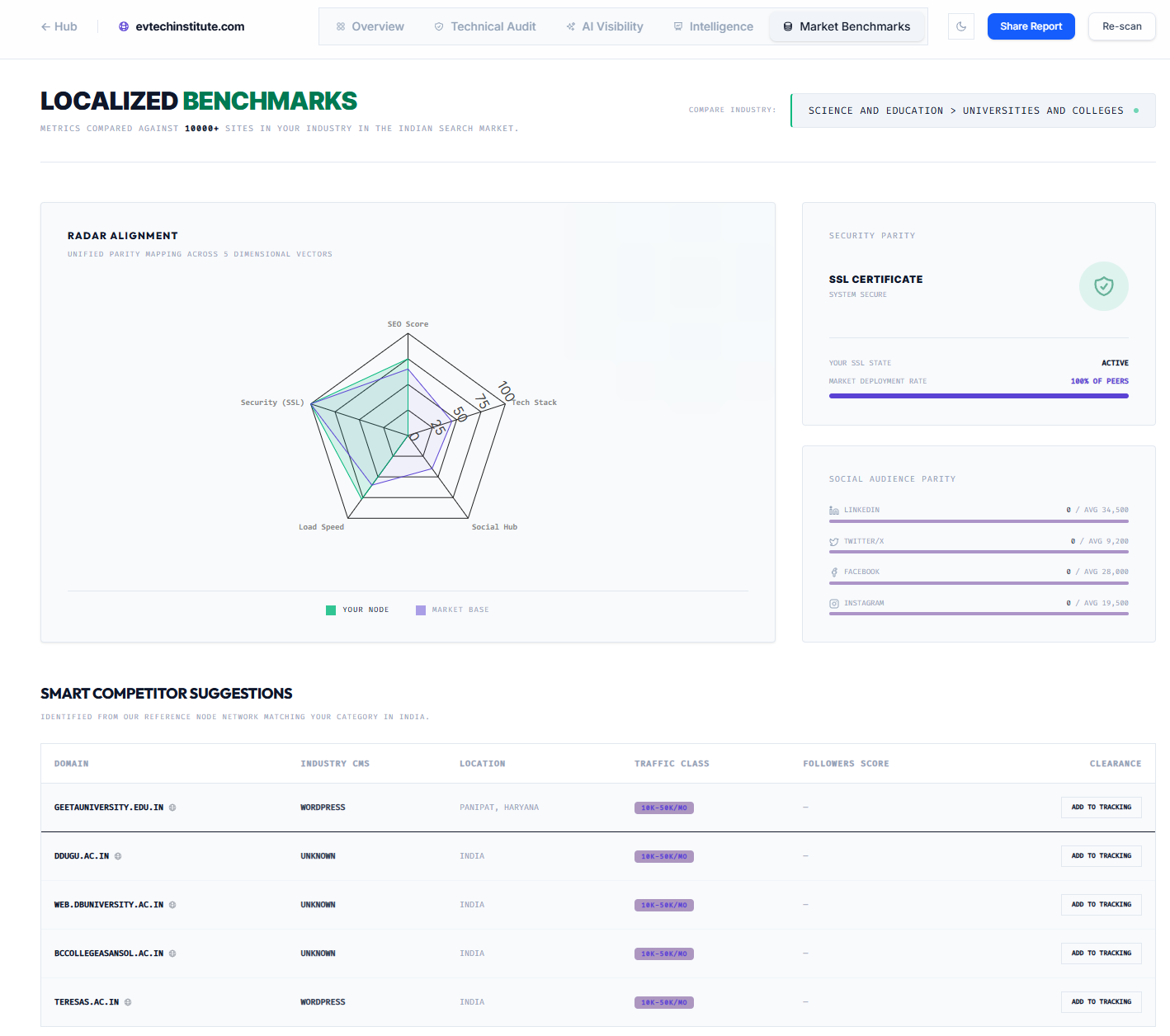This screenshot has width=1170, height=1036.
Task: Click the SEO Score axis label
Action: pyautogui.click(x=408, y=324)
